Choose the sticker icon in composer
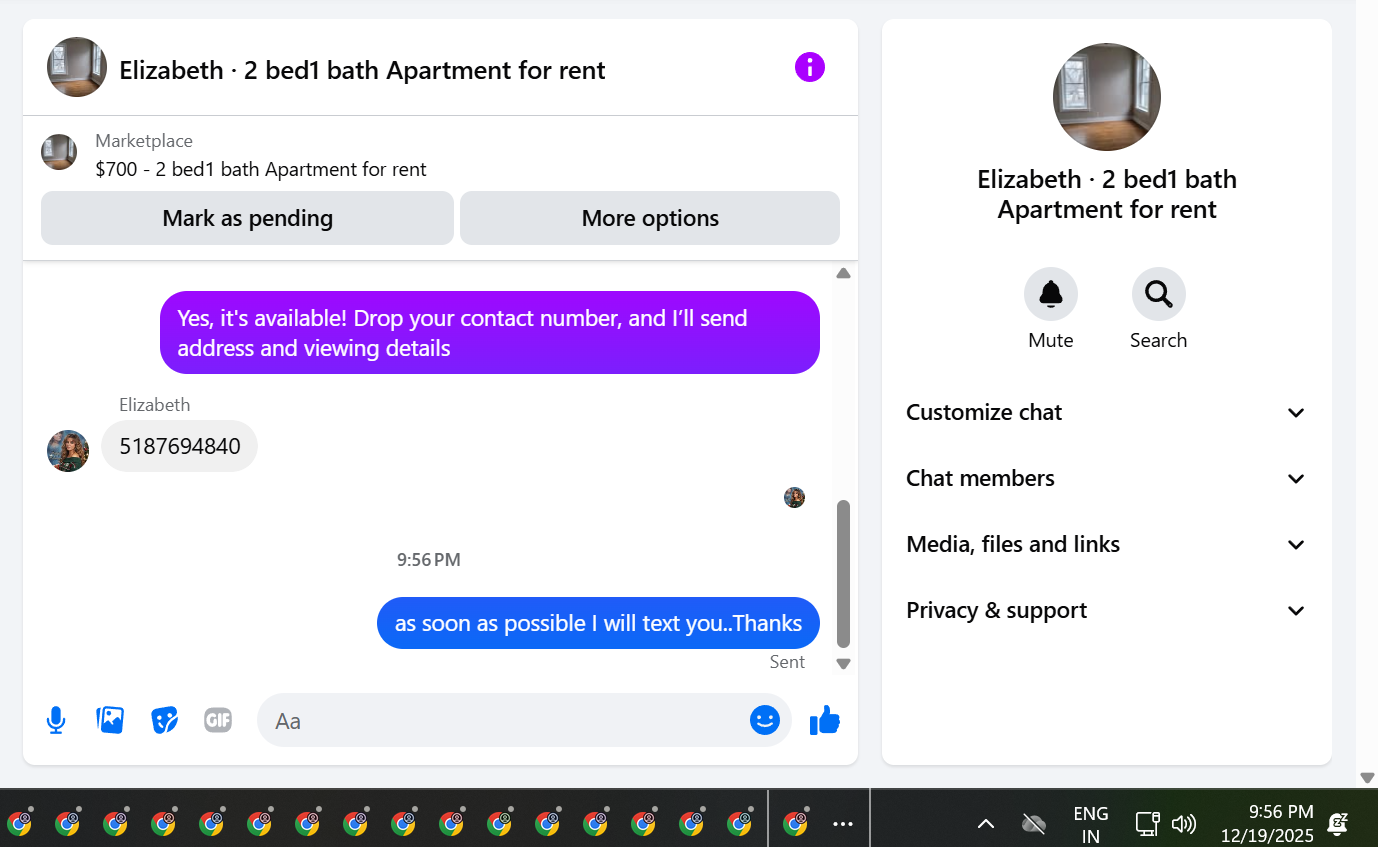This screenshot has height=847, width=1378. pyautogui.click(x=164, y=720)
